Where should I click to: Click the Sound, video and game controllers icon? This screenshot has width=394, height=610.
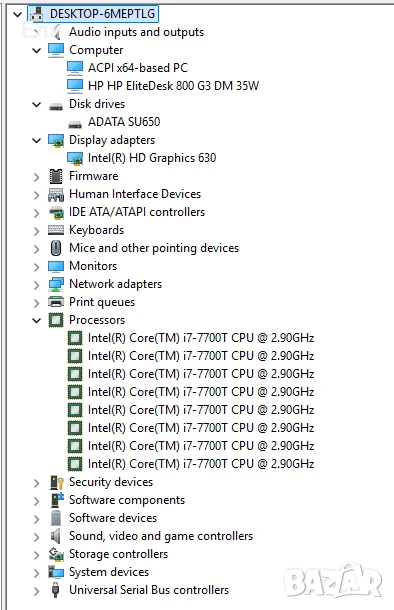(x=56, y=536)
